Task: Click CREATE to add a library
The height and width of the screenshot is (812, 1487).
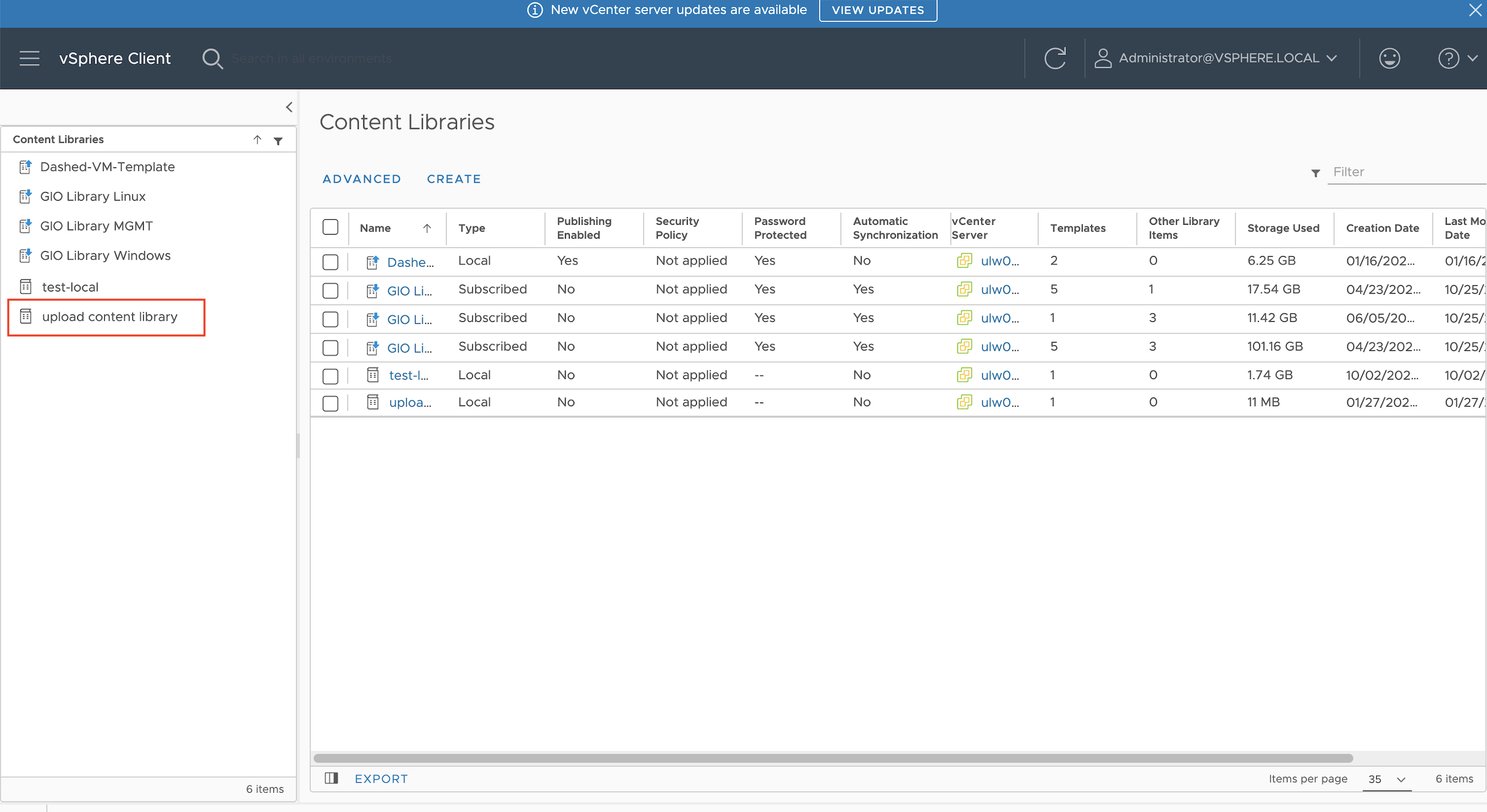Action: [454, 179]
